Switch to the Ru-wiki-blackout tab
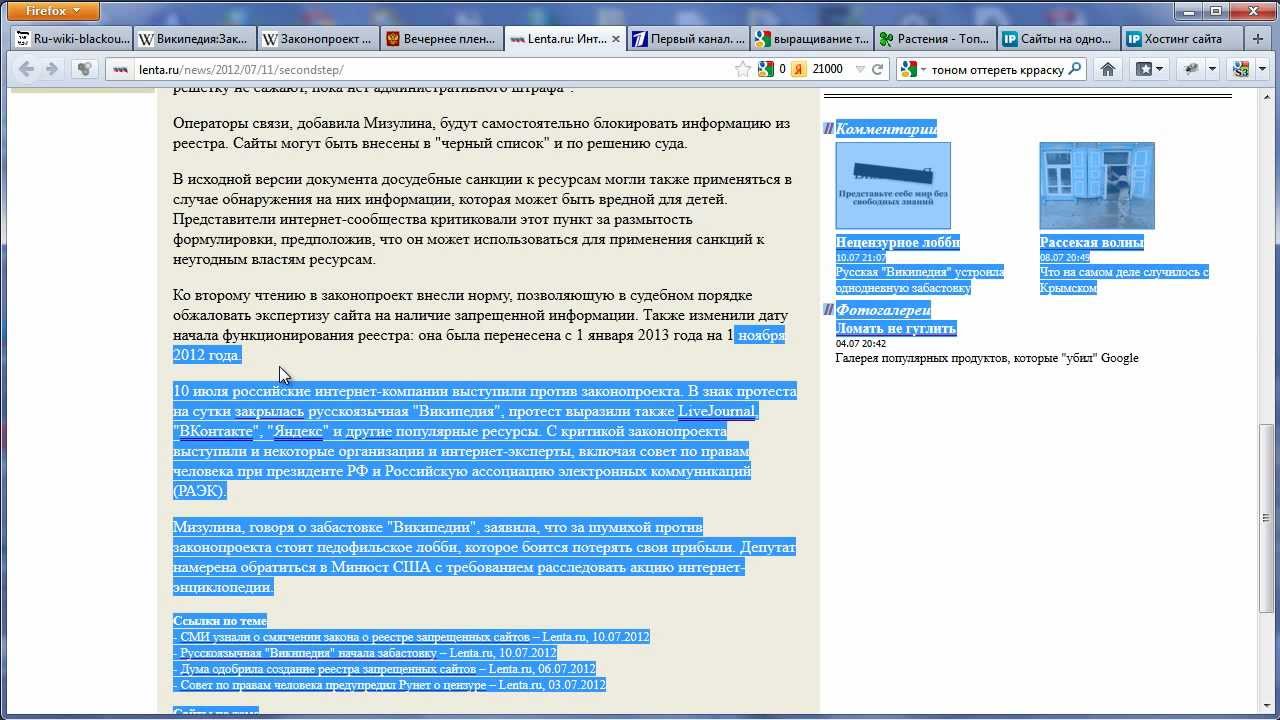Viewport: 1280px width, 720px height. click(x=71, y=39)
